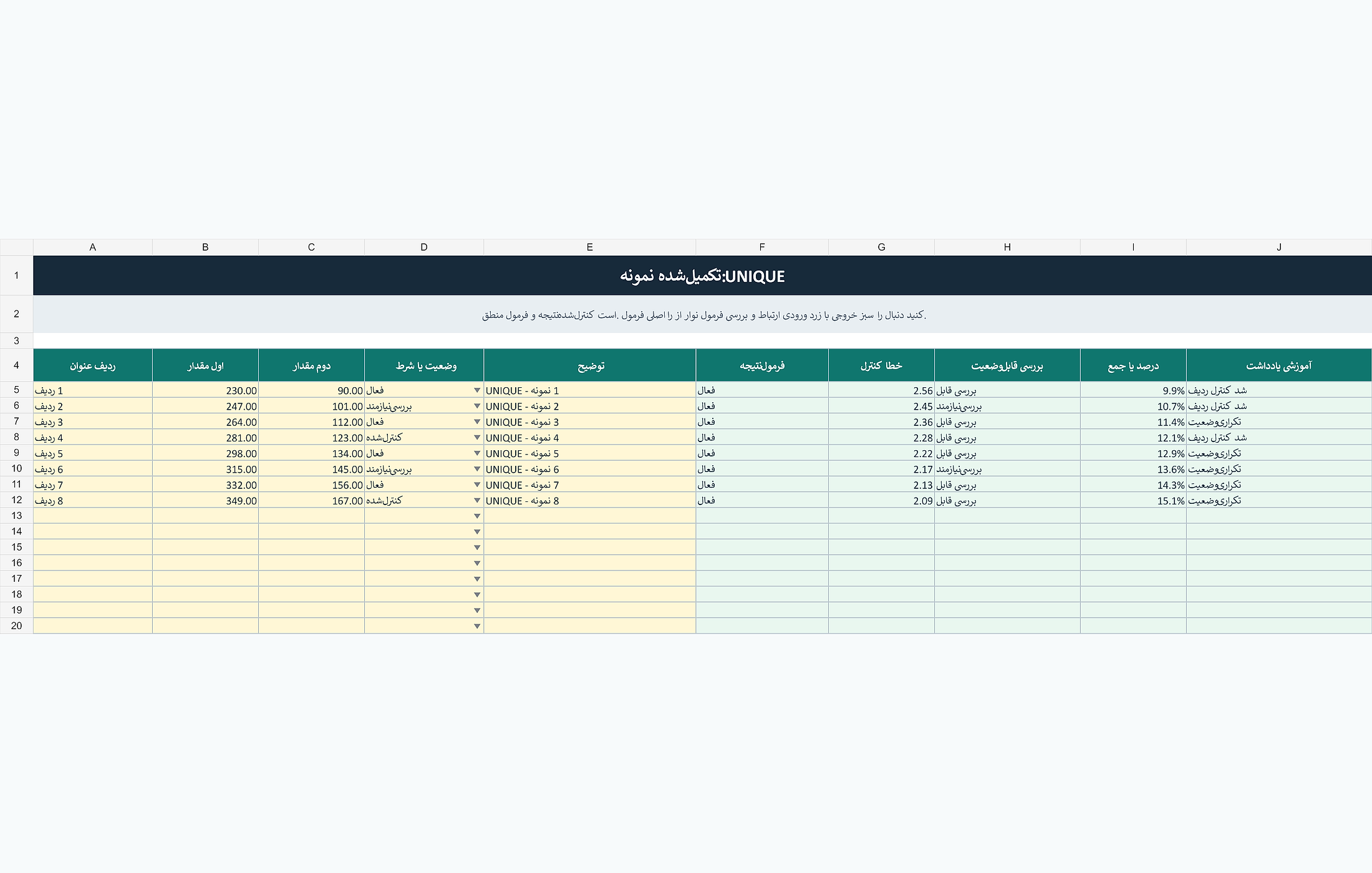The width and height of the screenshot is (1372, 873).
Task: Select cell E7 'UNIQUE - نمونه 3'
Action: [x=589, y=422]
